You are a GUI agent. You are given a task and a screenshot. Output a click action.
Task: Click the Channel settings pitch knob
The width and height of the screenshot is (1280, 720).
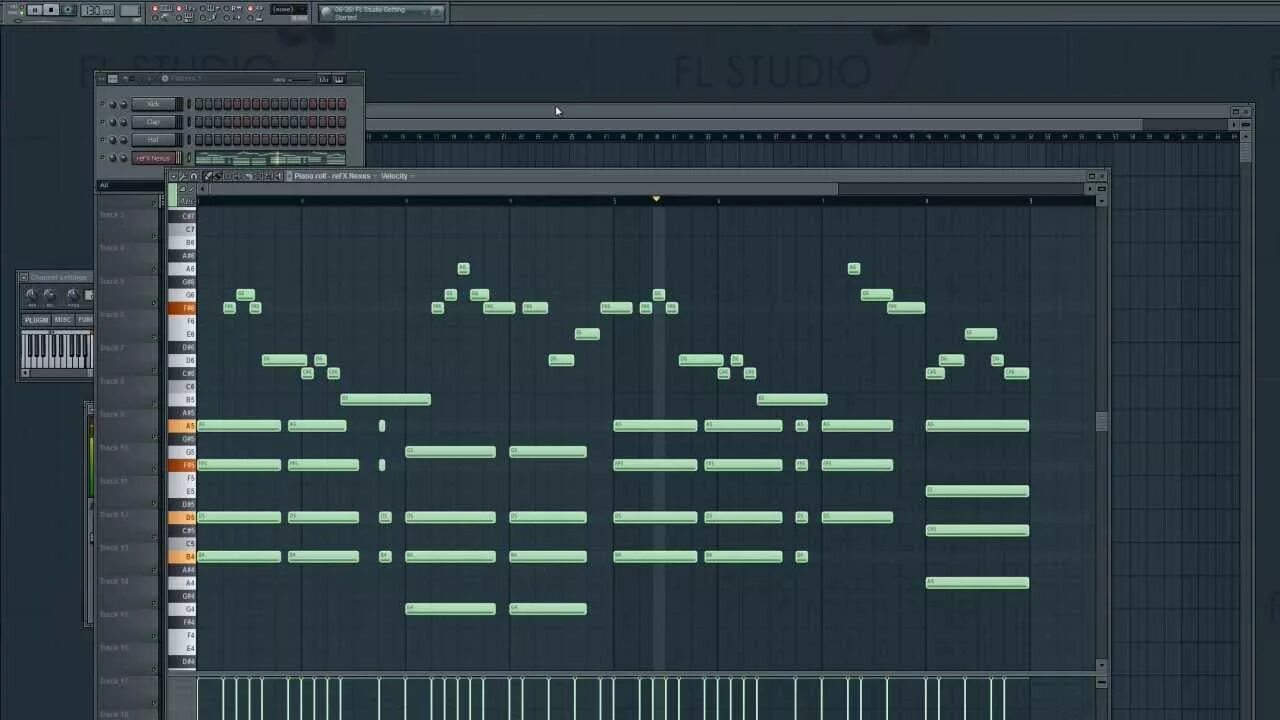click(x=73, y=294)
